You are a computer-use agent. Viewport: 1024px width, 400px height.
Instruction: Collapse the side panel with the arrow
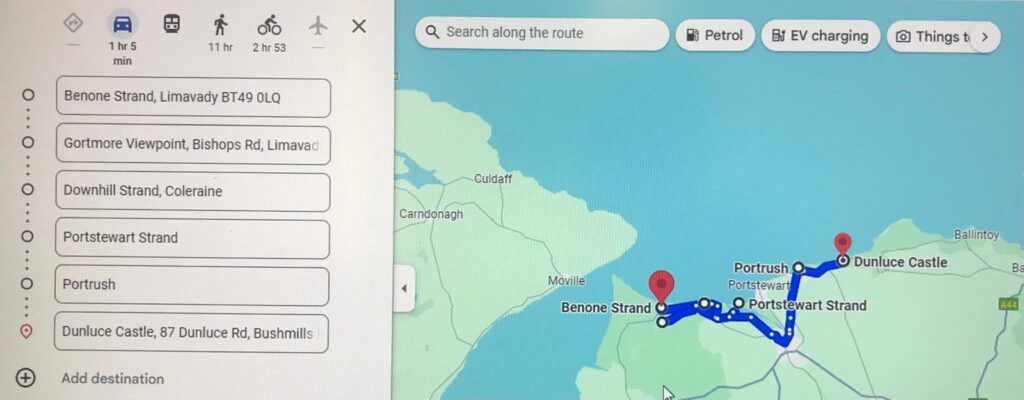click(x=404, y=288)
